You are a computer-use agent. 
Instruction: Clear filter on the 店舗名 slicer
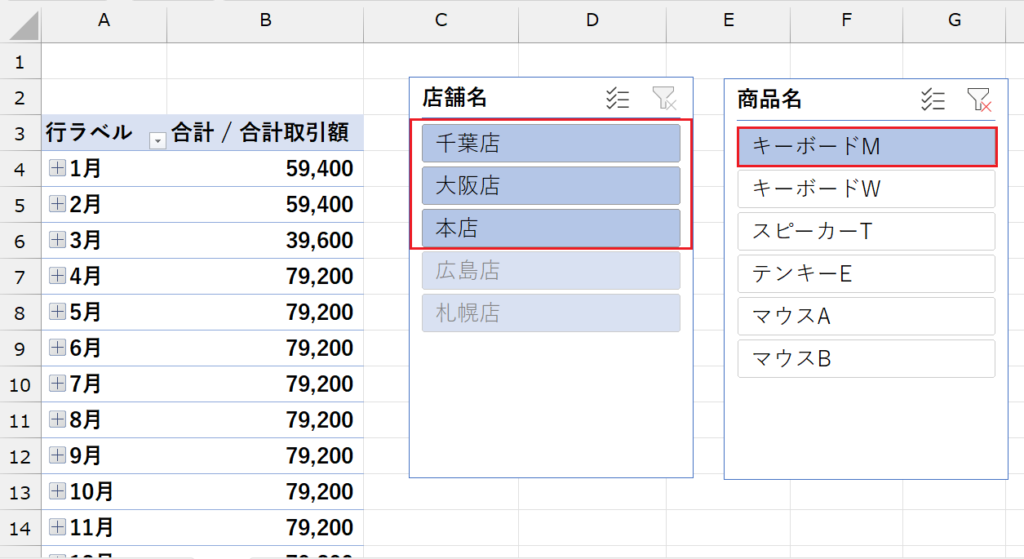click(x=663, y=98)
